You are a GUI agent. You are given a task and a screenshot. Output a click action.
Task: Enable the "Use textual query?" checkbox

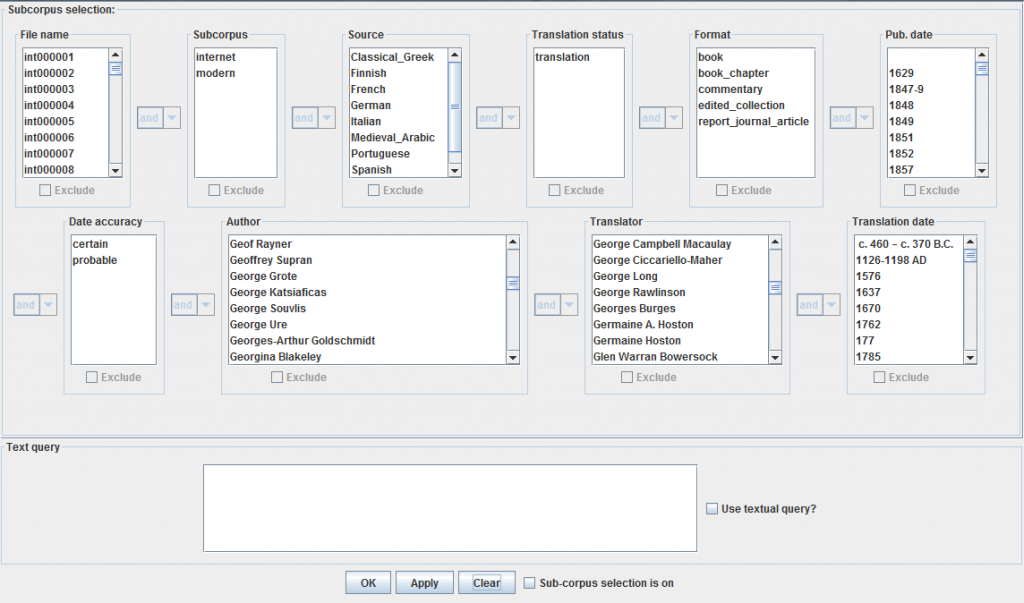[712, 509]
